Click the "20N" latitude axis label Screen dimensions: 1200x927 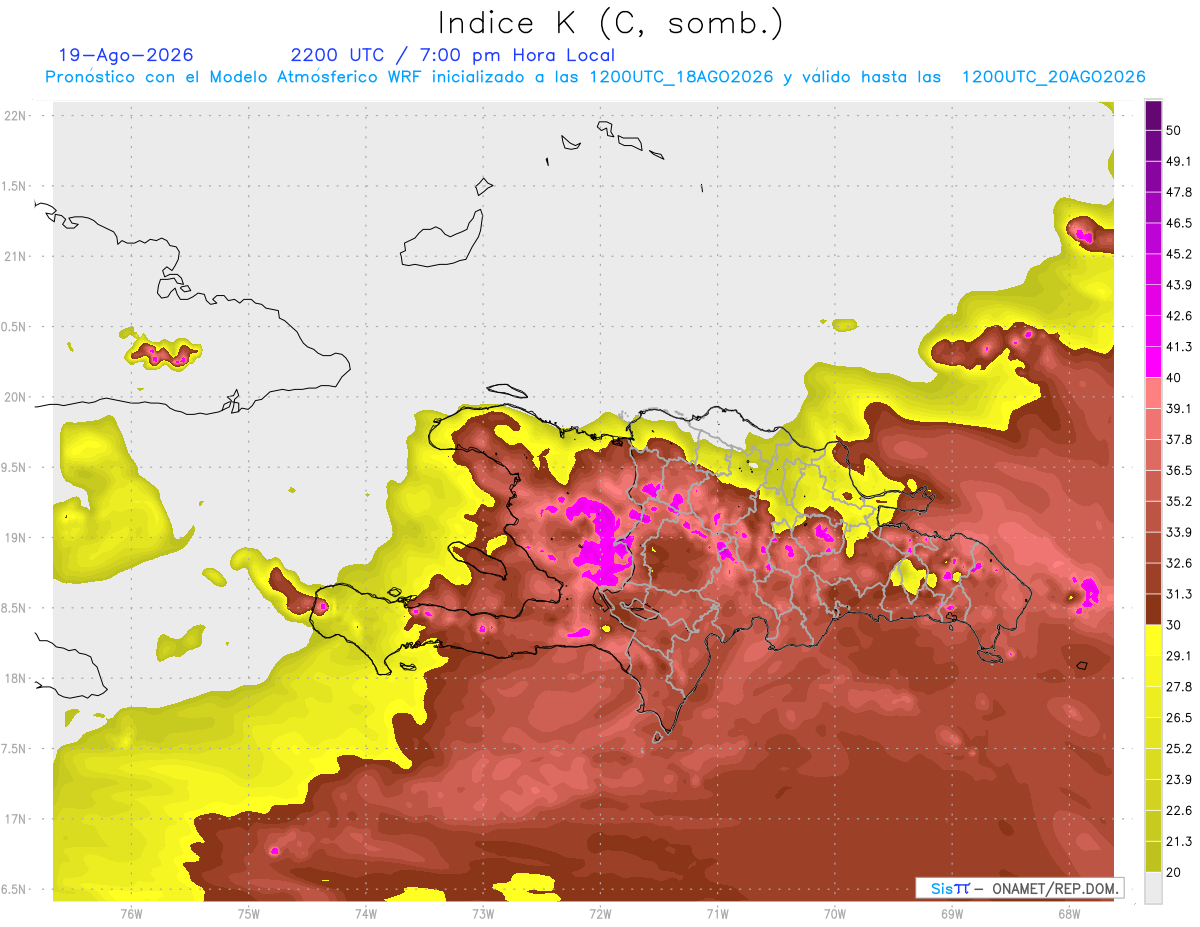coord(16,397)
